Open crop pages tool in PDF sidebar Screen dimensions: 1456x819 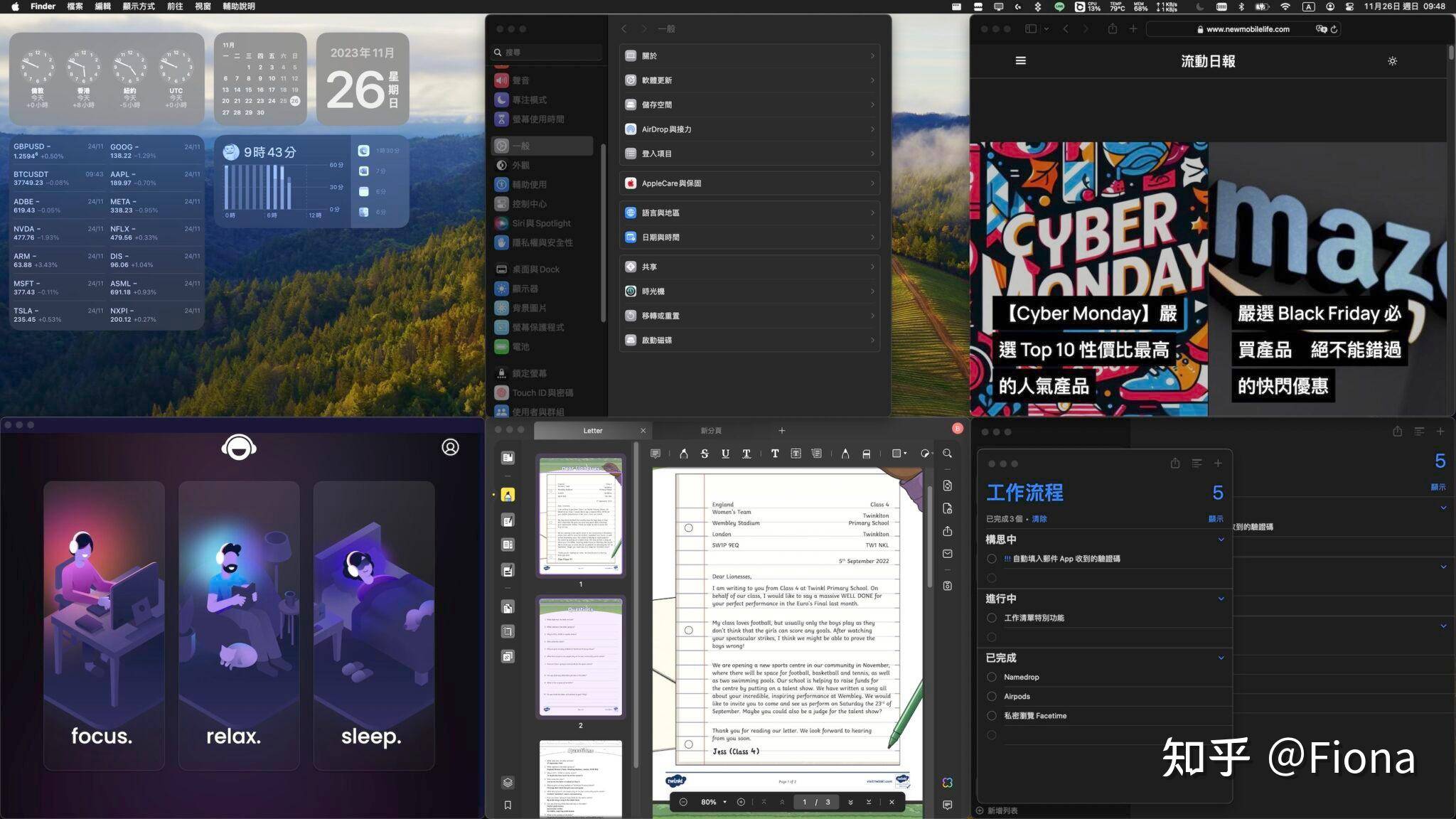[x=508, y=631]
